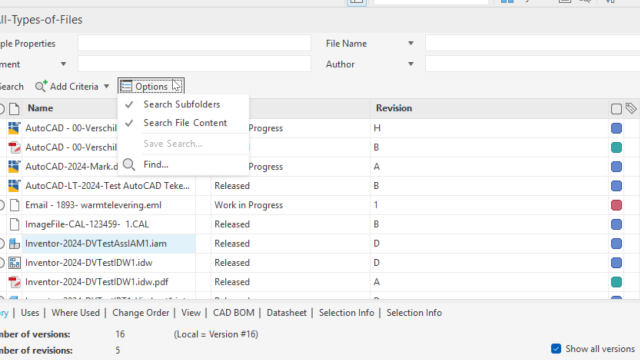Sort by the Name column header
This screenshot has height=360, width=640.
[40, 108]
